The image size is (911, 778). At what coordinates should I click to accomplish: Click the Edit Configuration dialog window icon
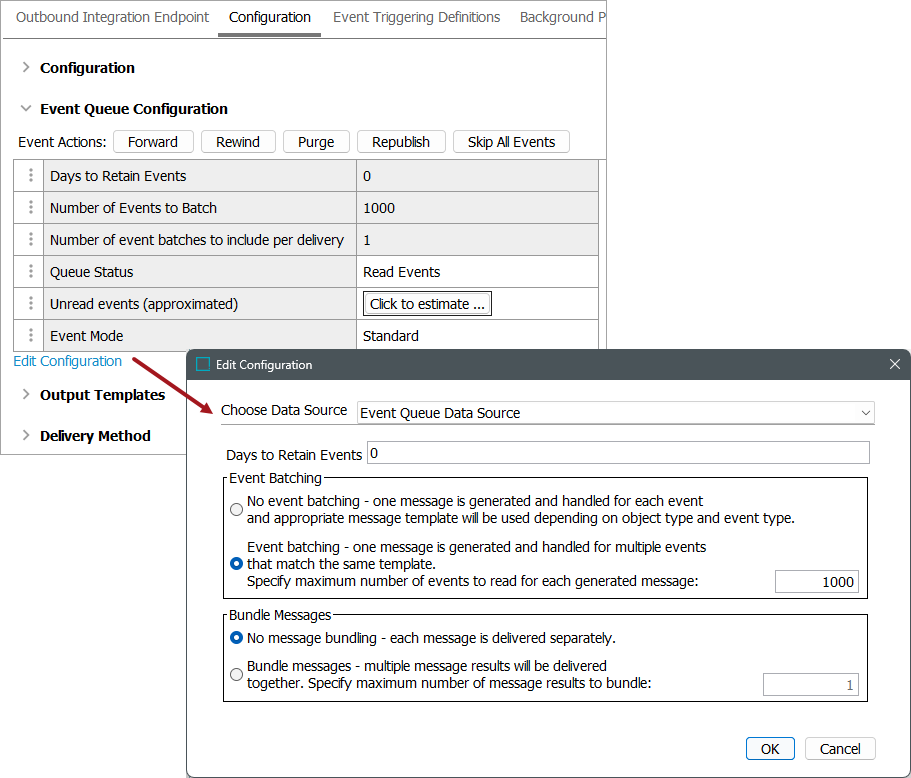pos(203,365)
